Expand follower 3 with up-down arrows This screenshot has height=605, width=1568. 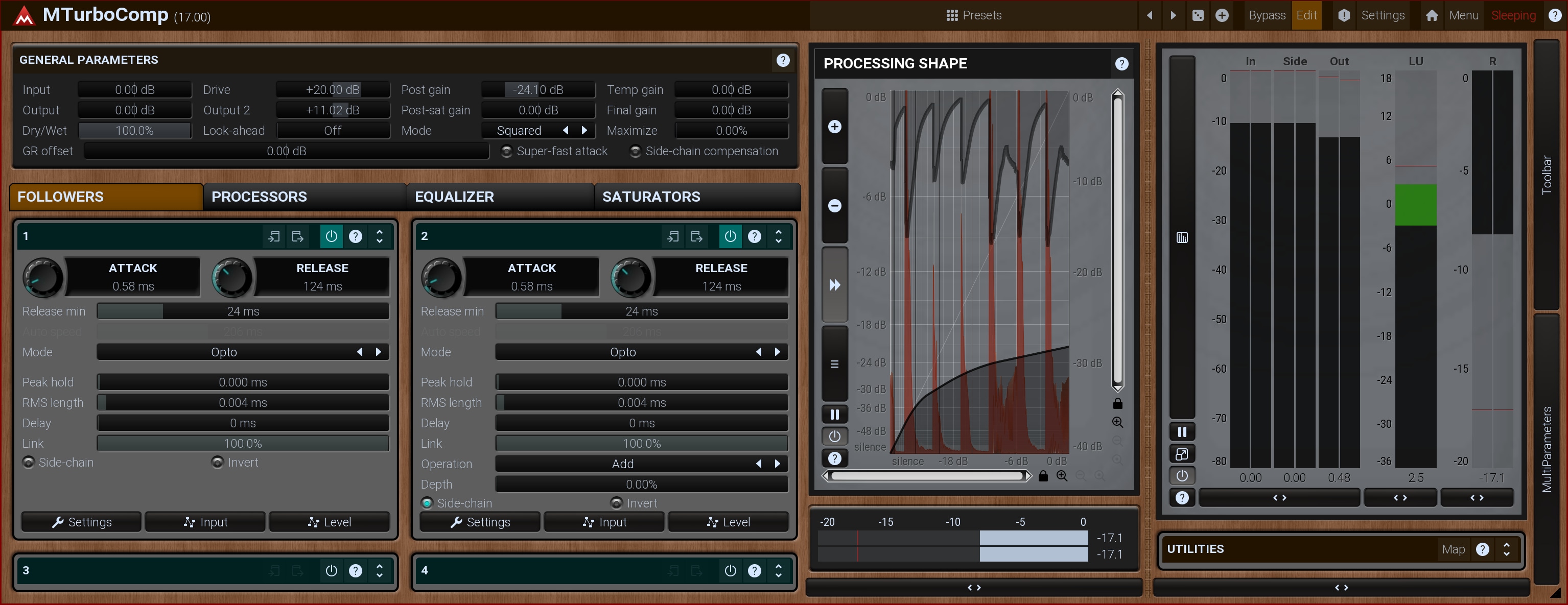379,570
